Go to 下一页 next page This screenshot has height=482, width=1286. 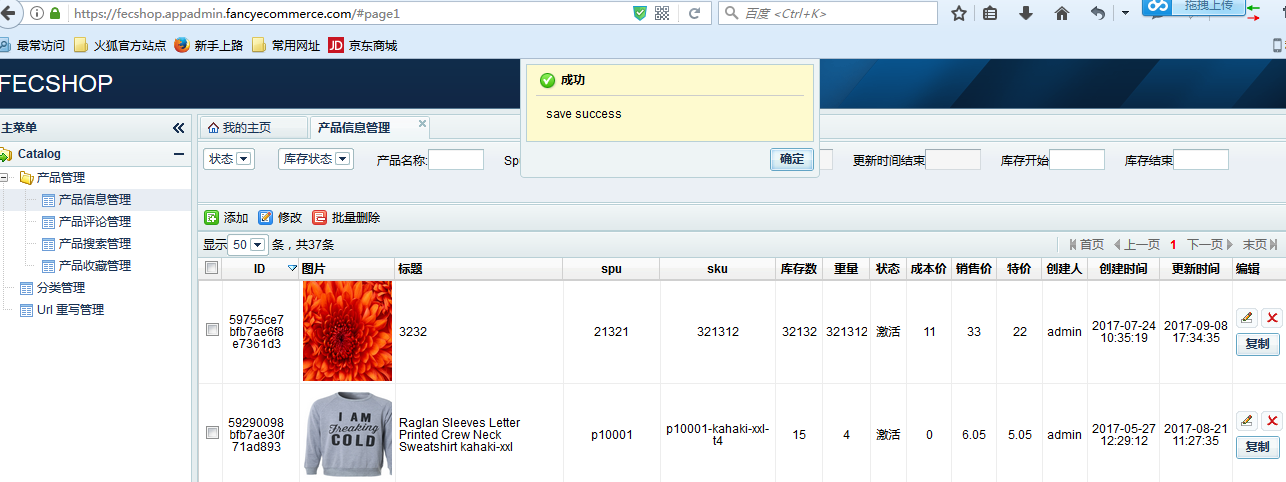tap(1209, 245)
